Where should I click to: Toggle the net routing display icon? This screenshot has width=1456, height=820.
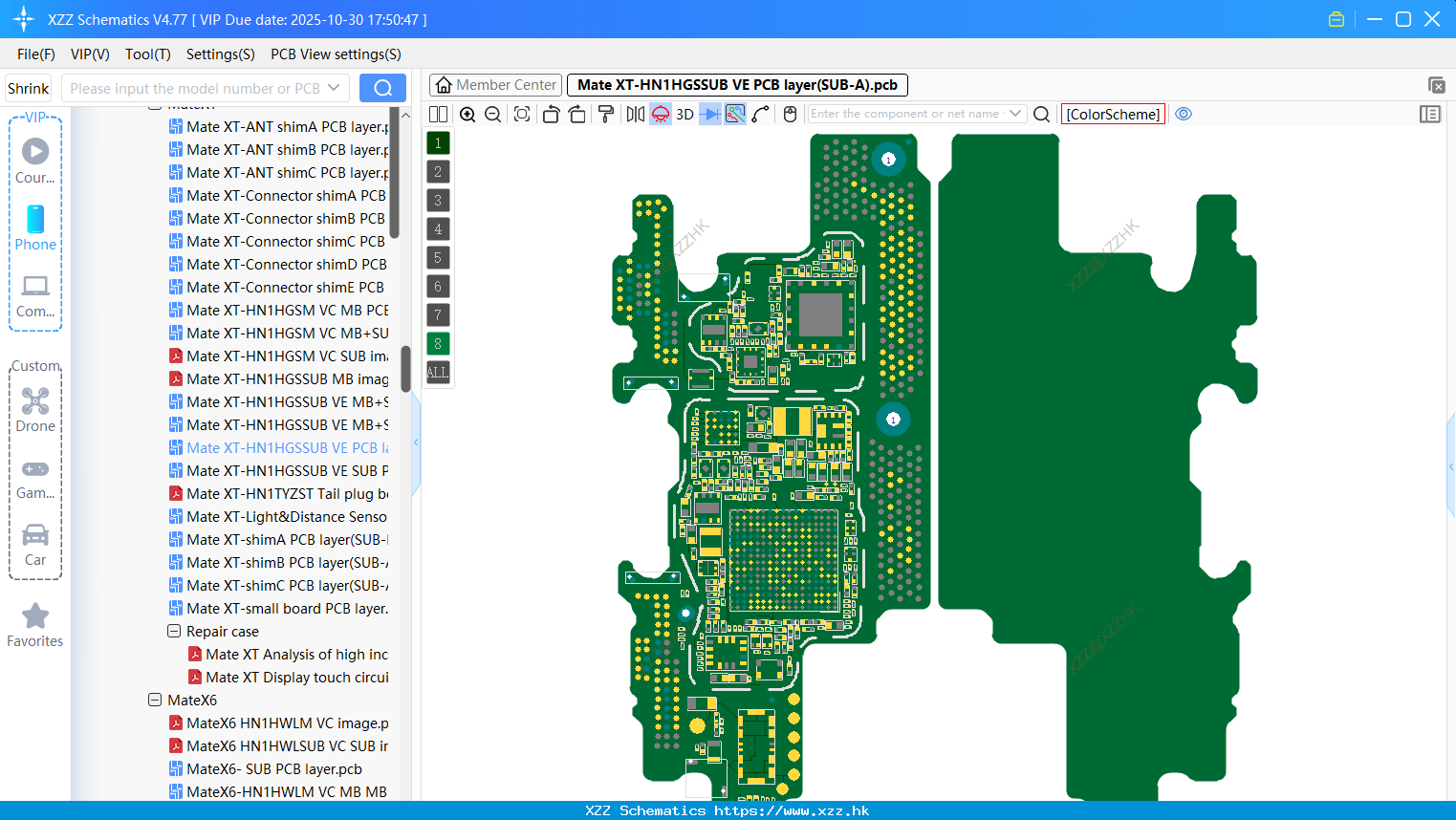(x=735, y=114)
